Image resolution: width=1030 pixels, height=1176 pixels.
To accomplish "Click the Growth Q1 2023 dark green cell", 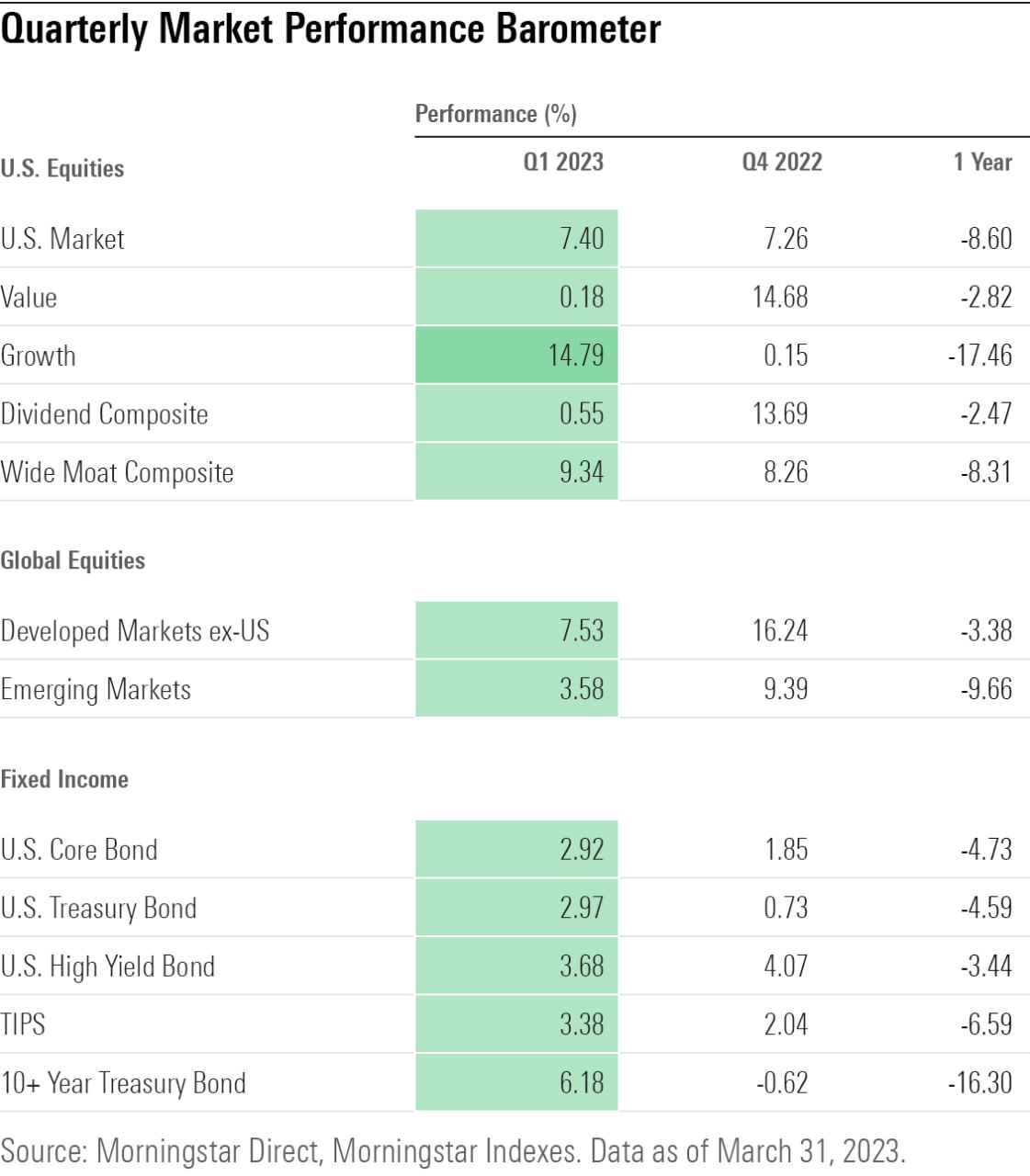I will (516, 356).
